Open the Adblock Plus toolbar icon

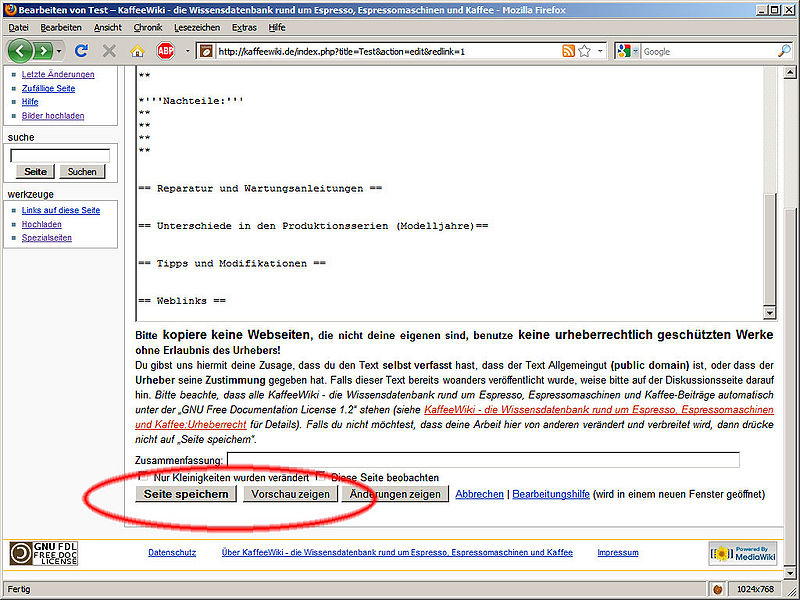tap(165, 51)
